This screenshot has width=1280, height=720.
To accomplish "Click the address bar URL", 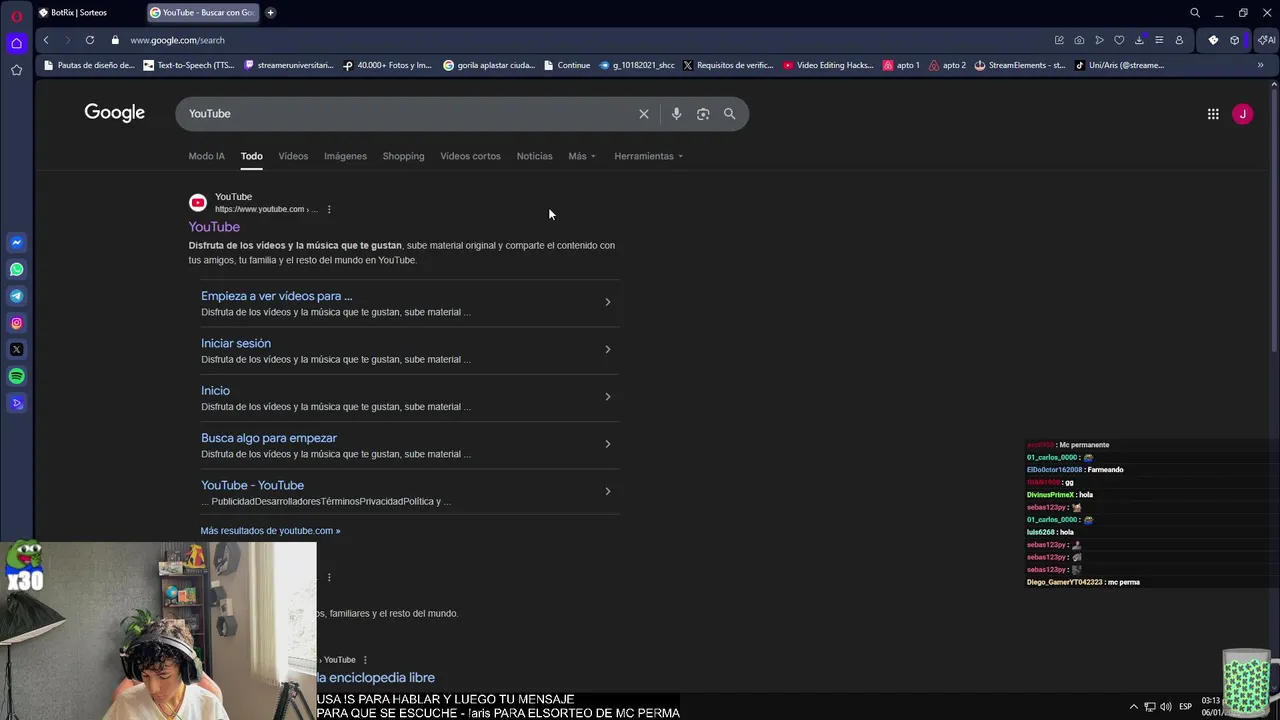I will click(177, 40).
